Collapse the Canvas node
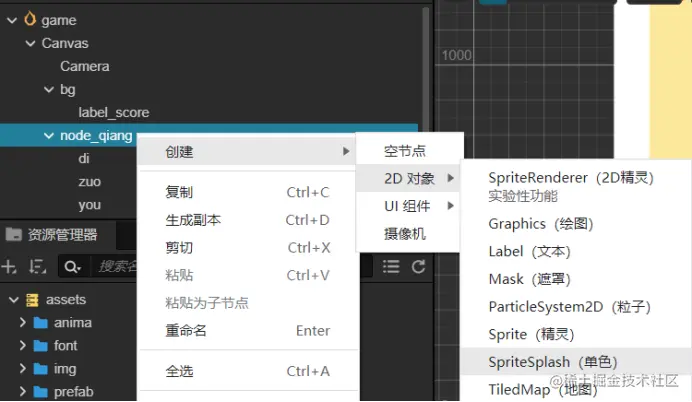 pyautogui.click(x=30, y=43)
